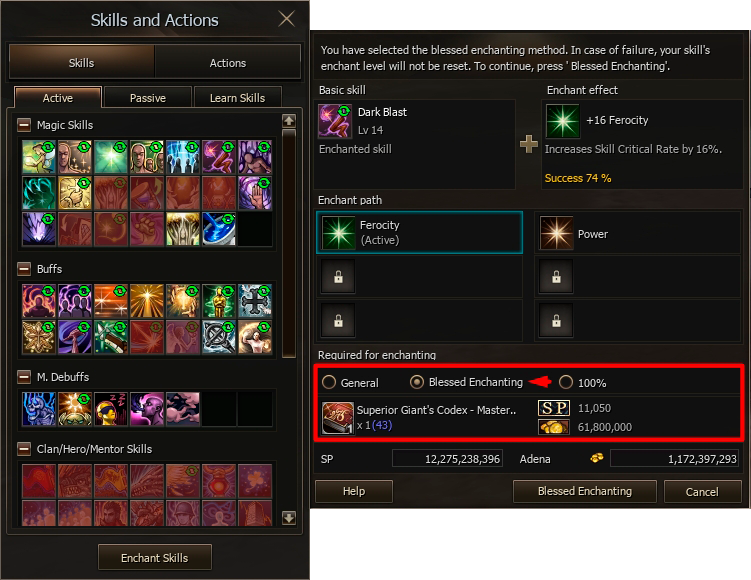Click the +16 Ferocity enchant effect icon
The height and width of the screenshot is (580, 751).
click(561, 122)
